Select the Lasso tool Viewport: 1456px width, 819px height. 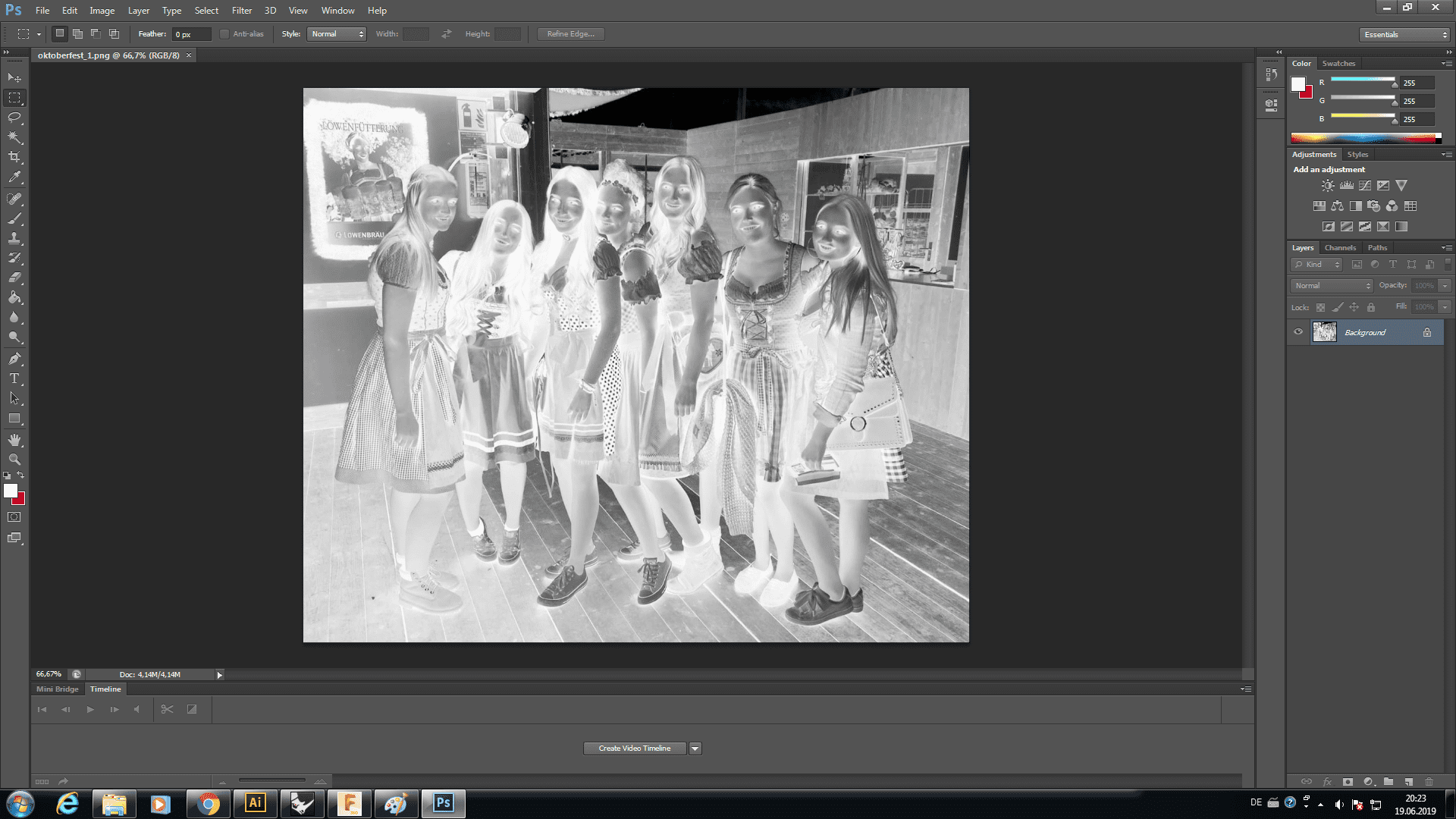[14, 118]
